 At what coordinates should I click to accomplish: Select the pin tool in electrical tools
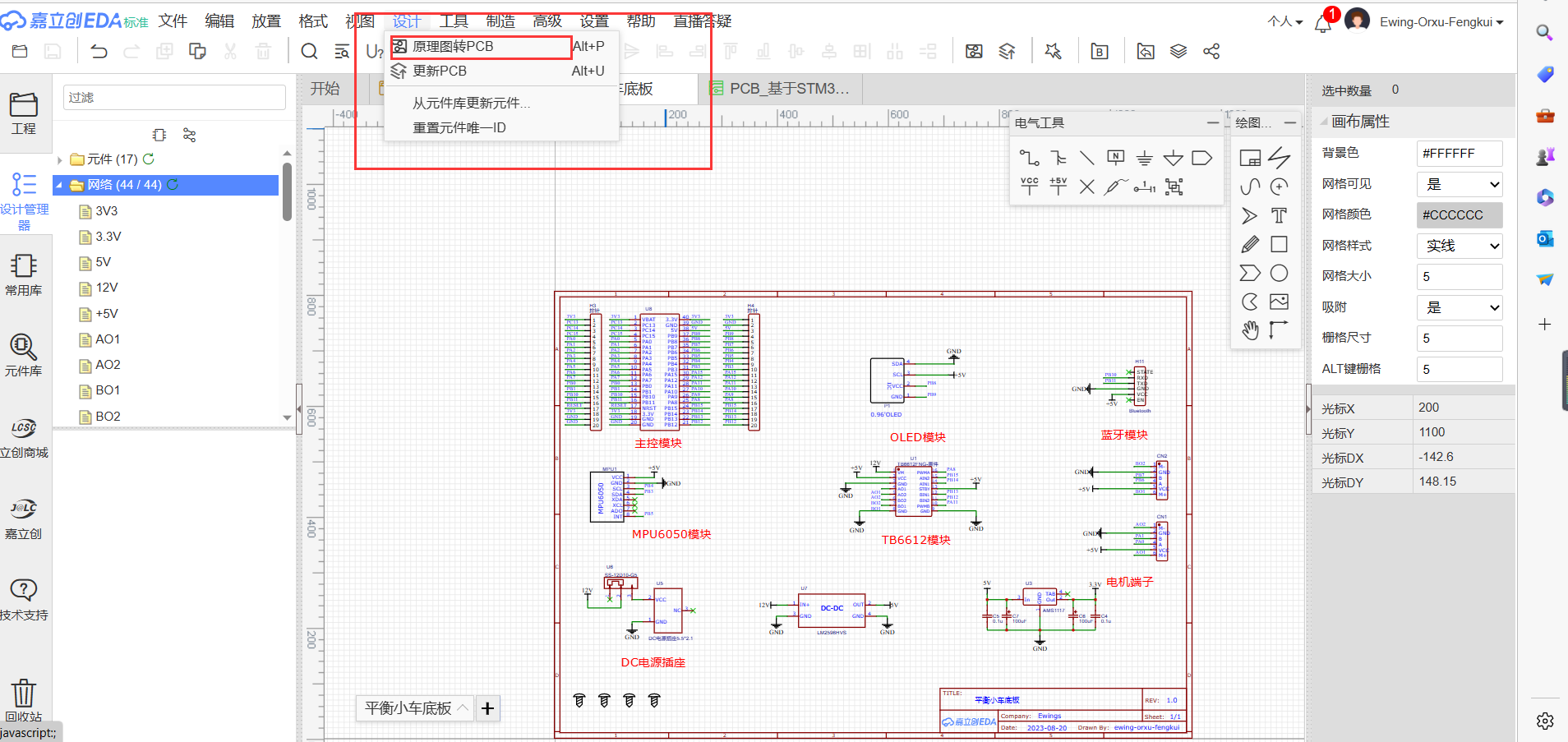point(1144,187)
